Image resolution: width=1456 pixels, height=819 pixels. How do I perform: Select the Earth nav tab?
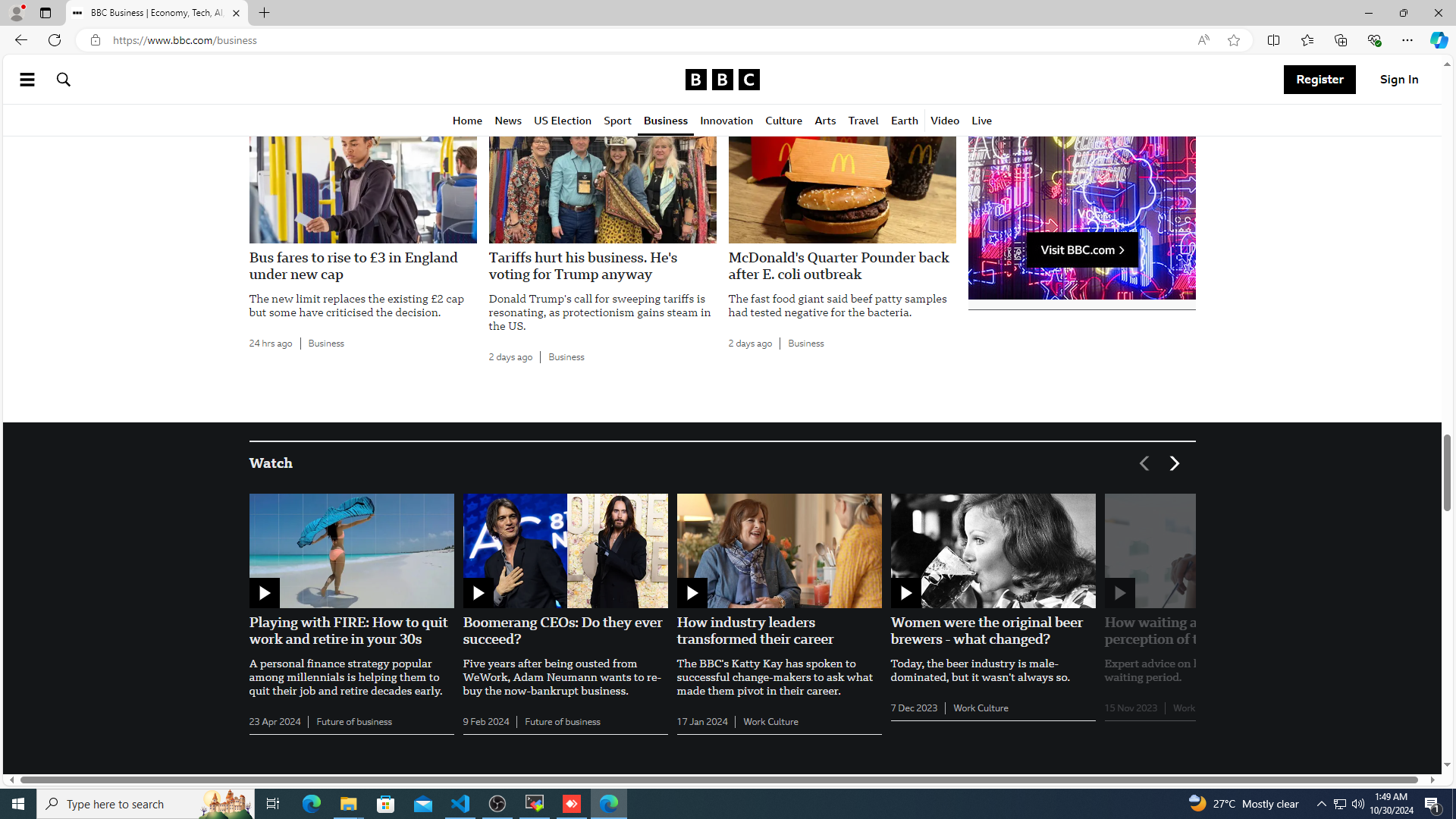904,121
